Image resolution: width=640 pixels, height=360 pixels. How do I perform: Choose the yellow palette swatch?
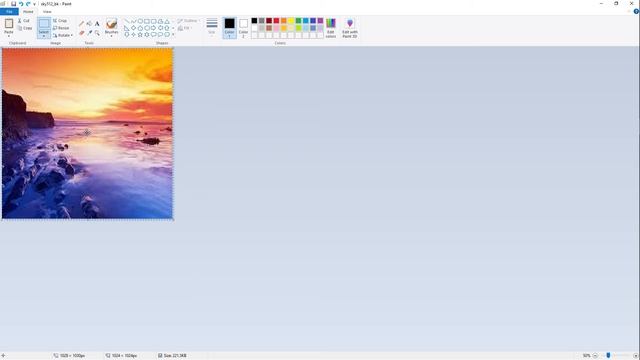click(291, 21)
